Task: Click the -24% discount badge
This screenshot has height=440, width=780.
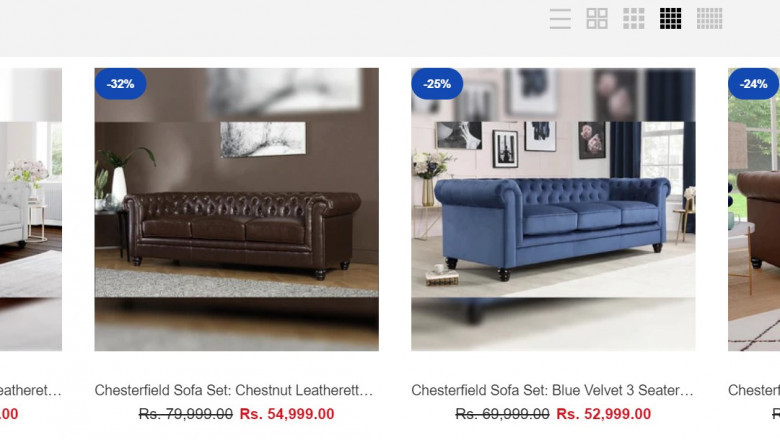Action: click(x=754, y=84)
